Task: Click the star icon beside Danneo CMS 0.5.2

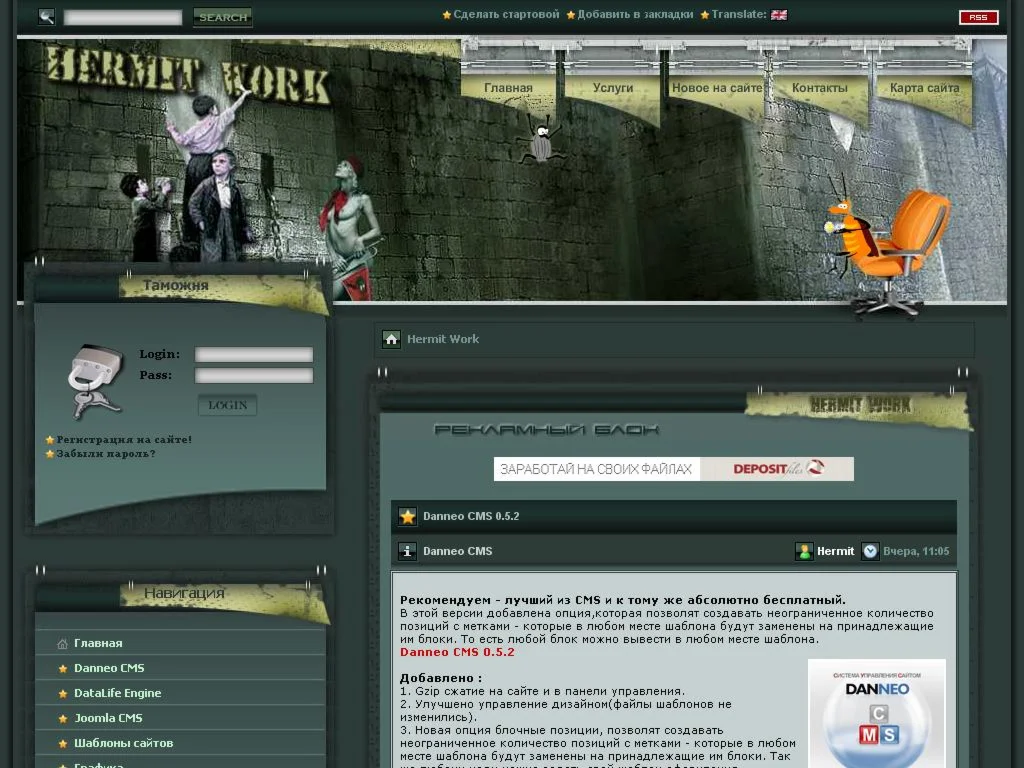Action: pos(408,517)
